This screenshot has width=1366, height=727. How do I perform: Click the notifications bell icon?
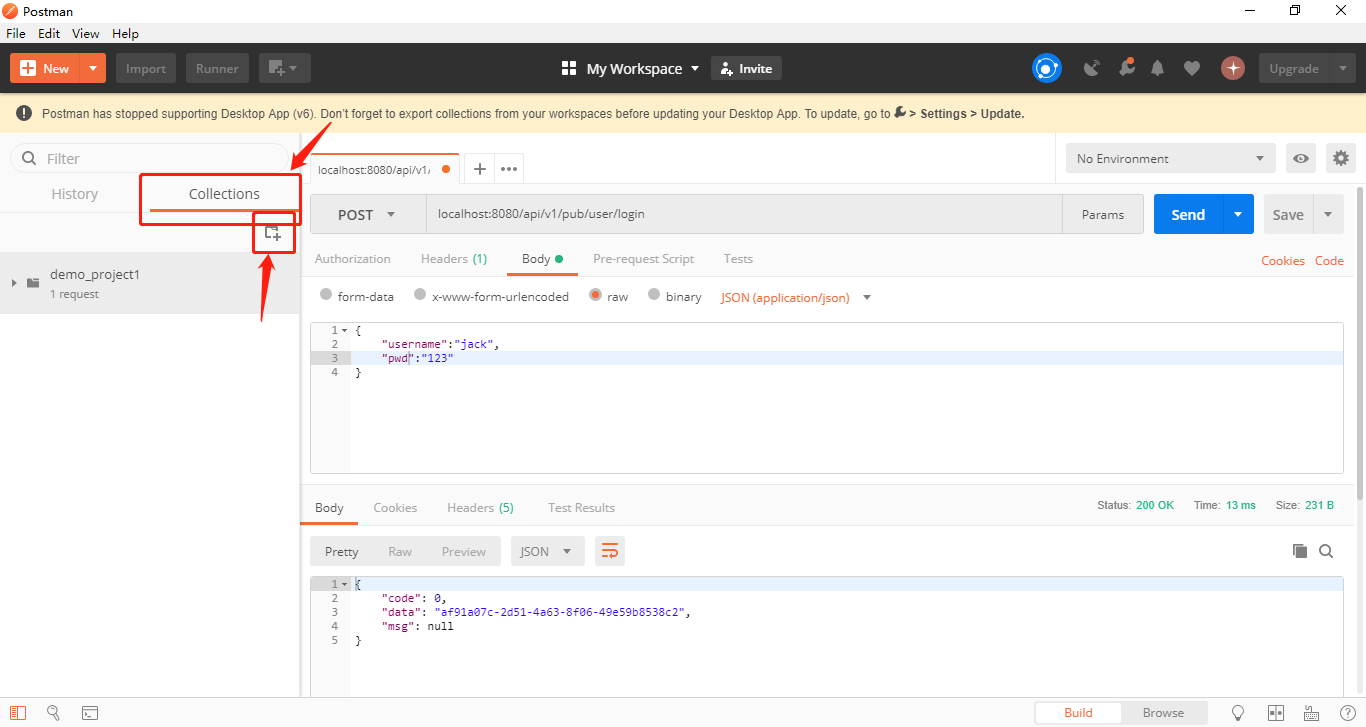1157,68
